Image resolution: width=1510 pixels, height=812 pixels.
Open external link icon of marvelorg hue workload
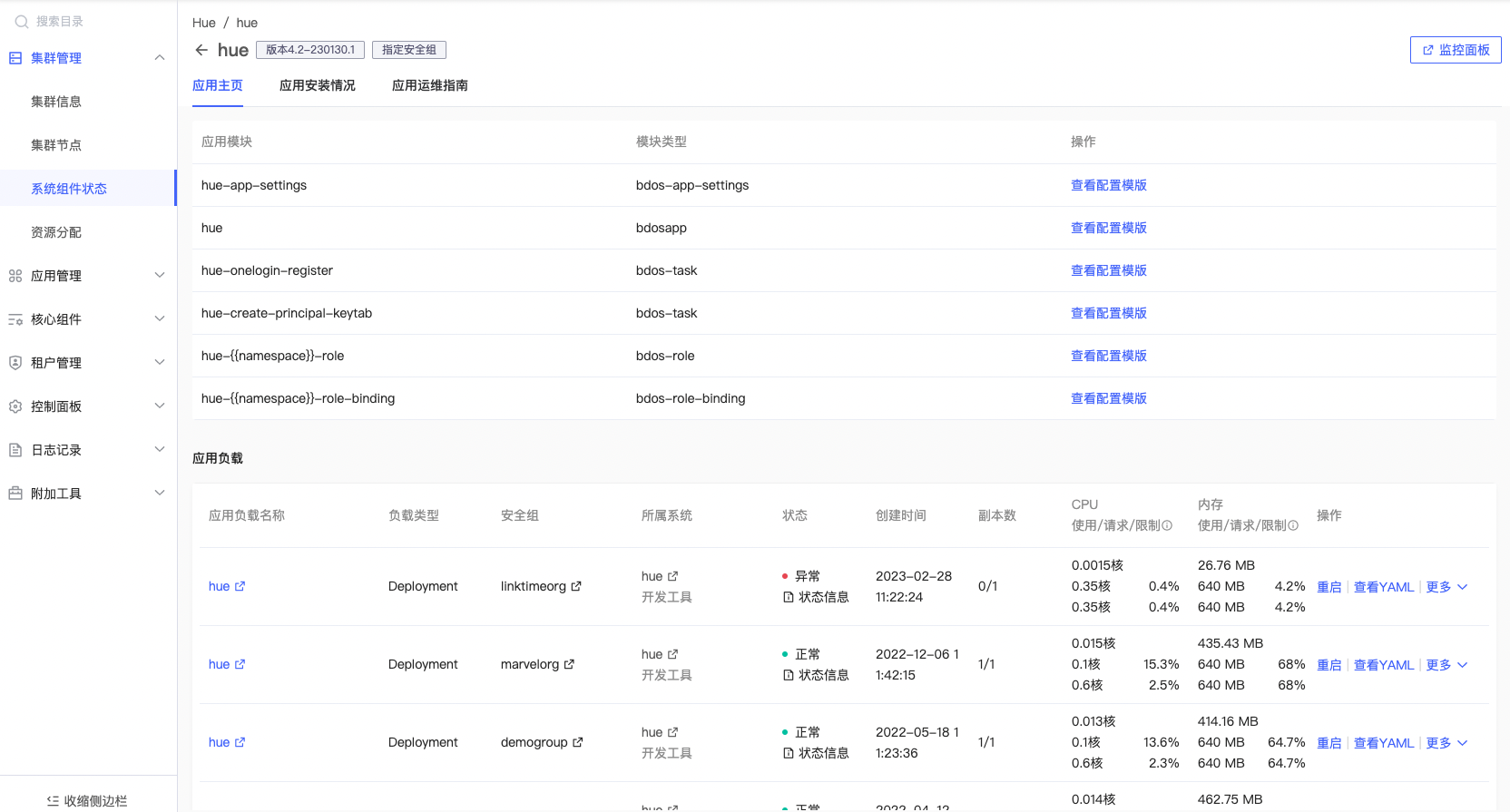(x=240, y=664)
